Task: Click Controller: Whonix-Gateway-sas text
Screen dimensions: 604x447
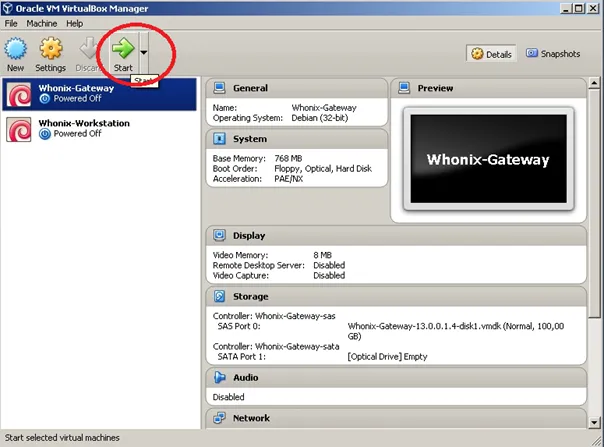Action: [274, 316]
